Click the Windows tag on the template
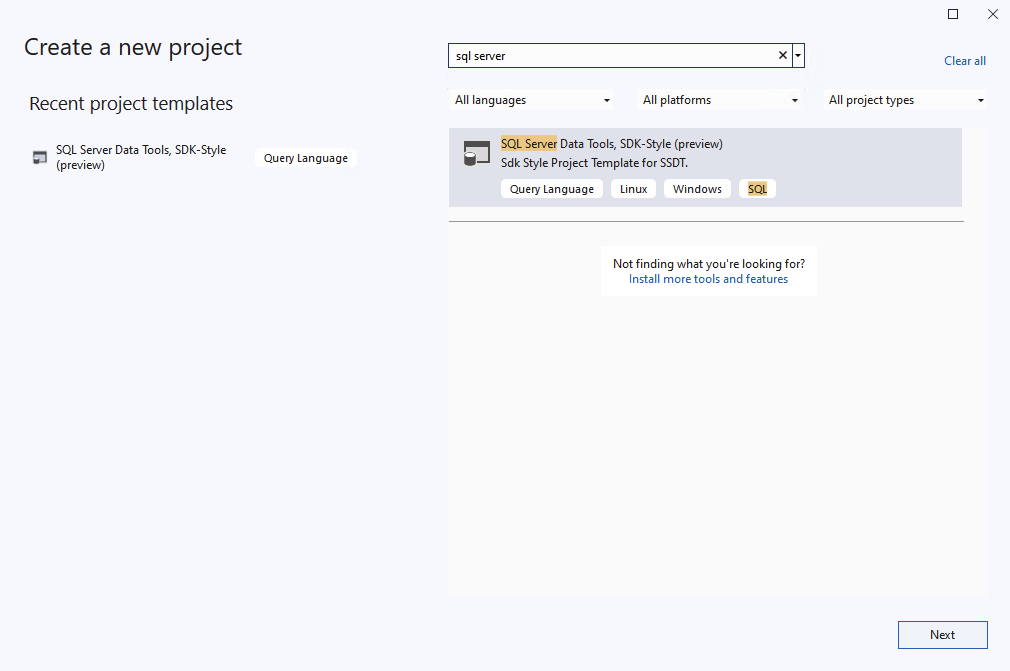 coord(697,188)
